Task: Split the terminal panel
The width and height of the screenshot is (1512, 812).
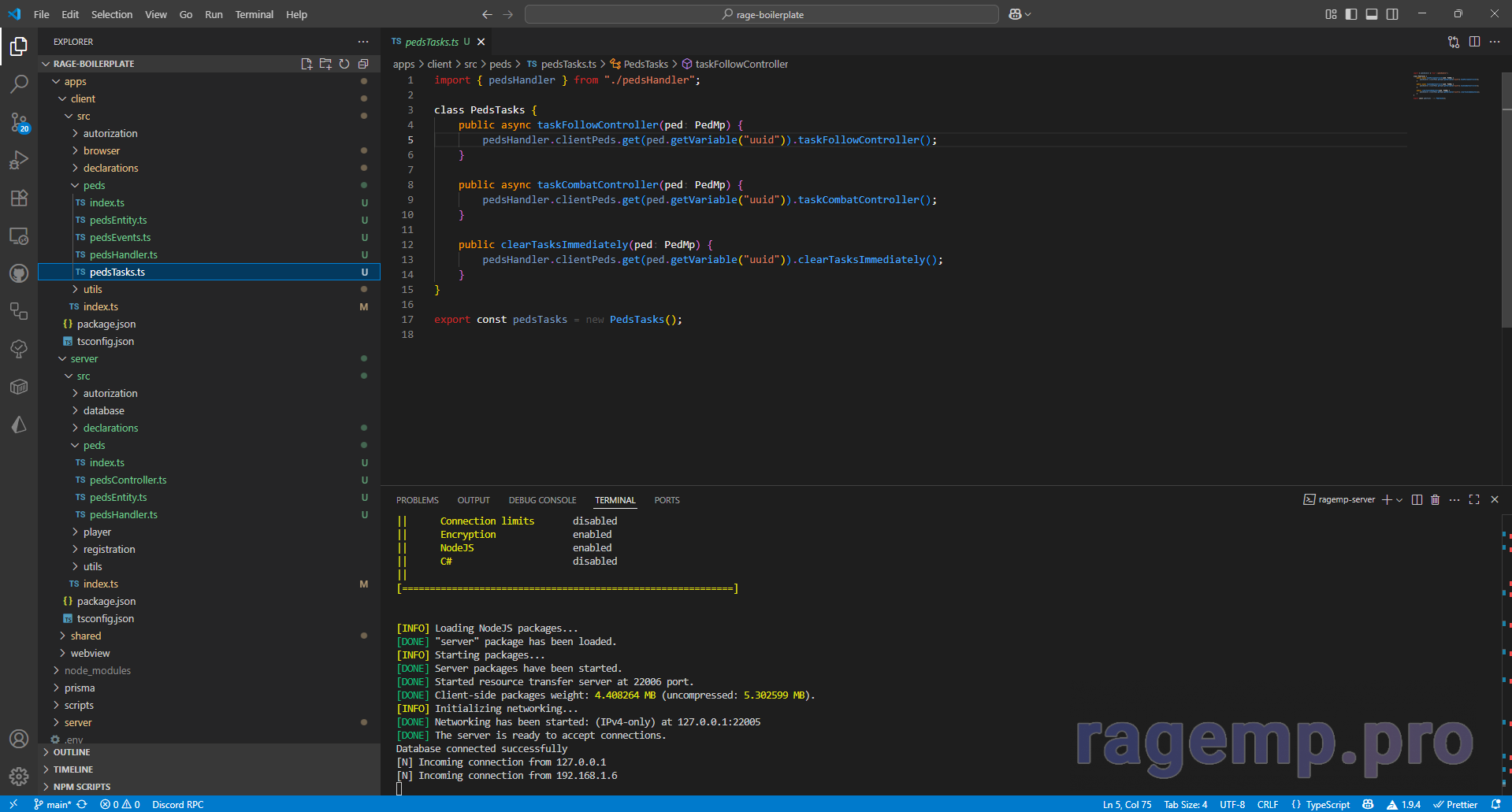Action: (1417, 499)
